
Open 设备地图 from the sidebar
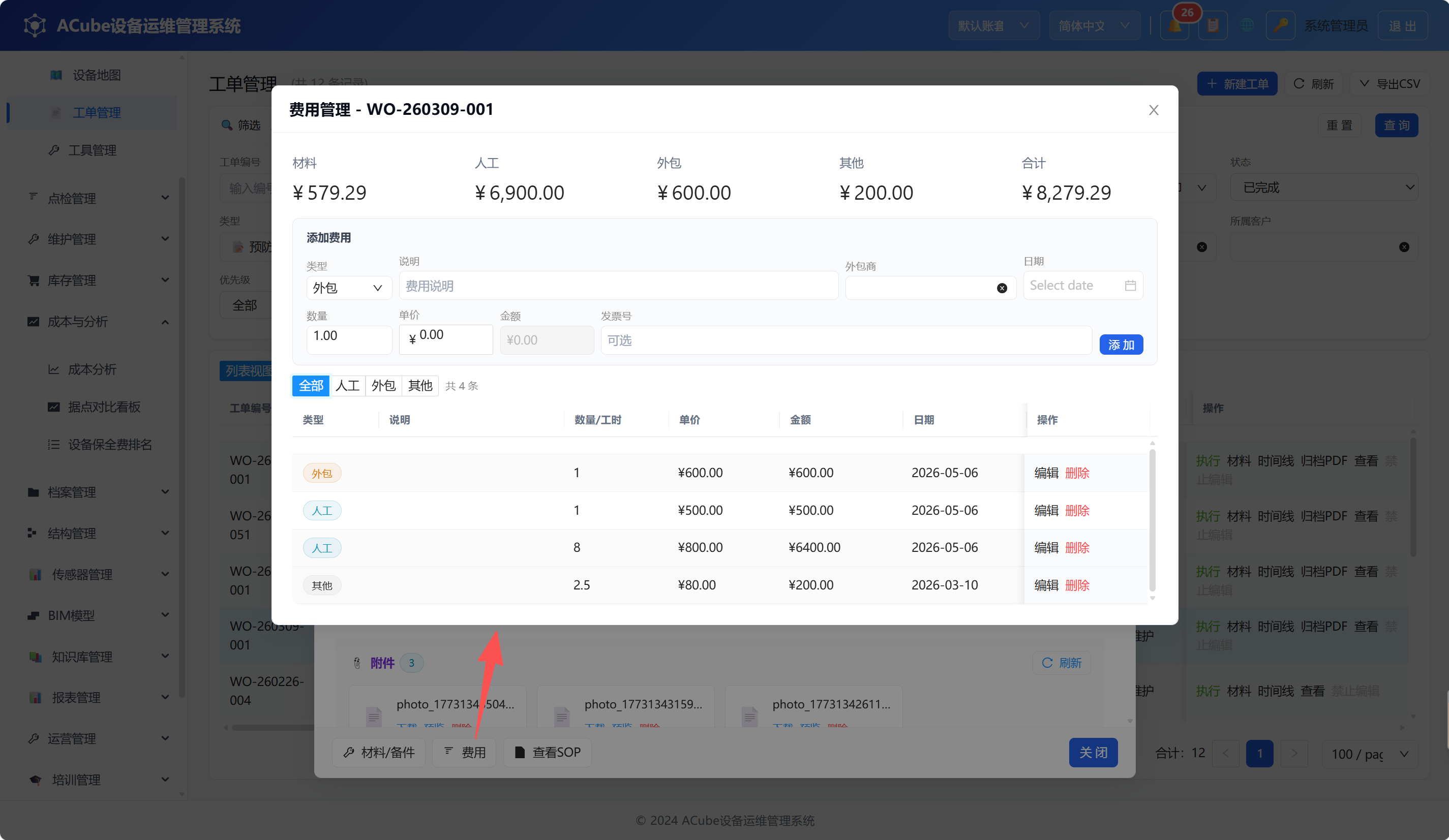pos(97,75)
